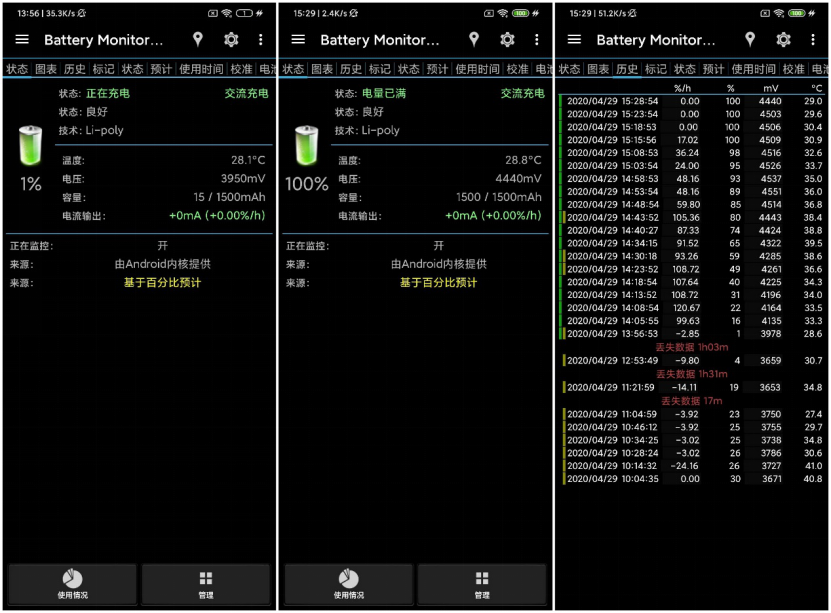Viewport: 831px width, 613px height.
Task: Tap location pin icon on 1% charging screen
Action: (x=198, y=40)
